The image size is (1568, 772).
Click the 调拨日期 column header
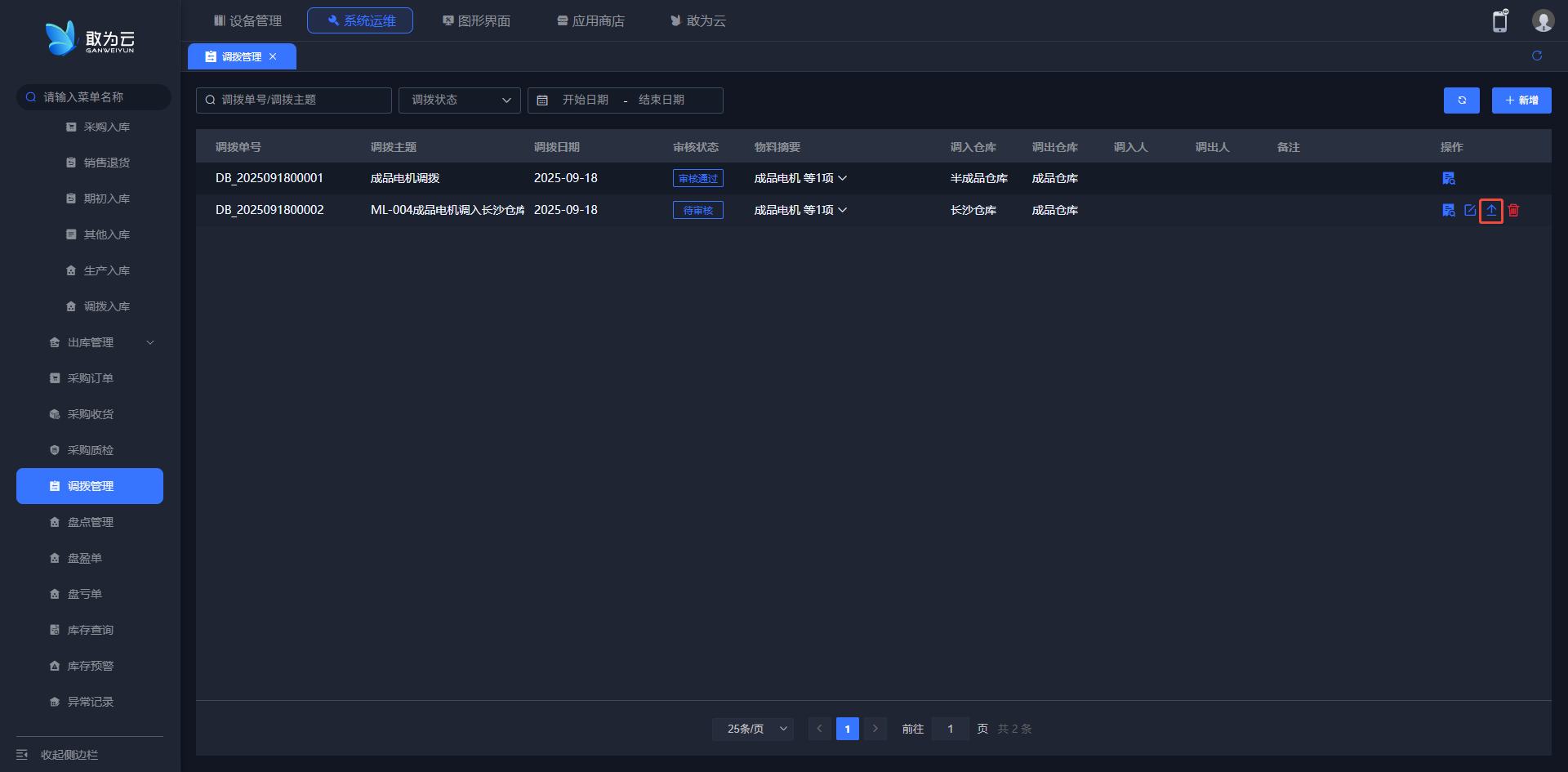557,147
